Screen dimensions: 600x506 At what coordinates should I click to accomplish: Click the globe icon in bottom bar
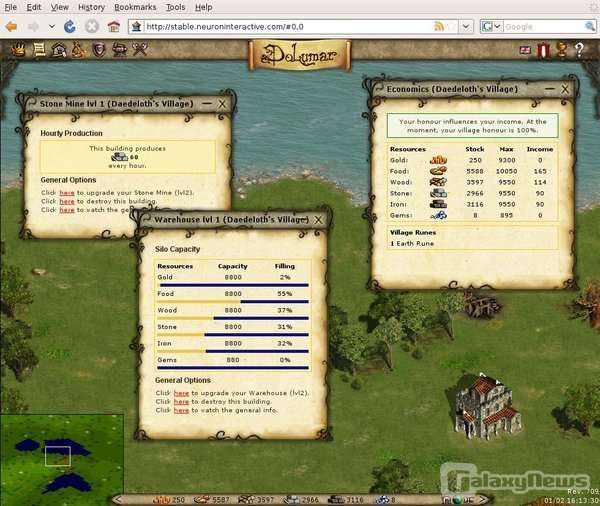(457, 500)
